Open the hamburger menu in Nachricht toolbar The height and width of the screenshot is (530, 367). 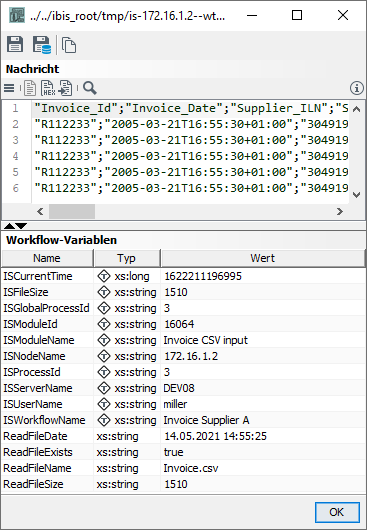(9, 89)
